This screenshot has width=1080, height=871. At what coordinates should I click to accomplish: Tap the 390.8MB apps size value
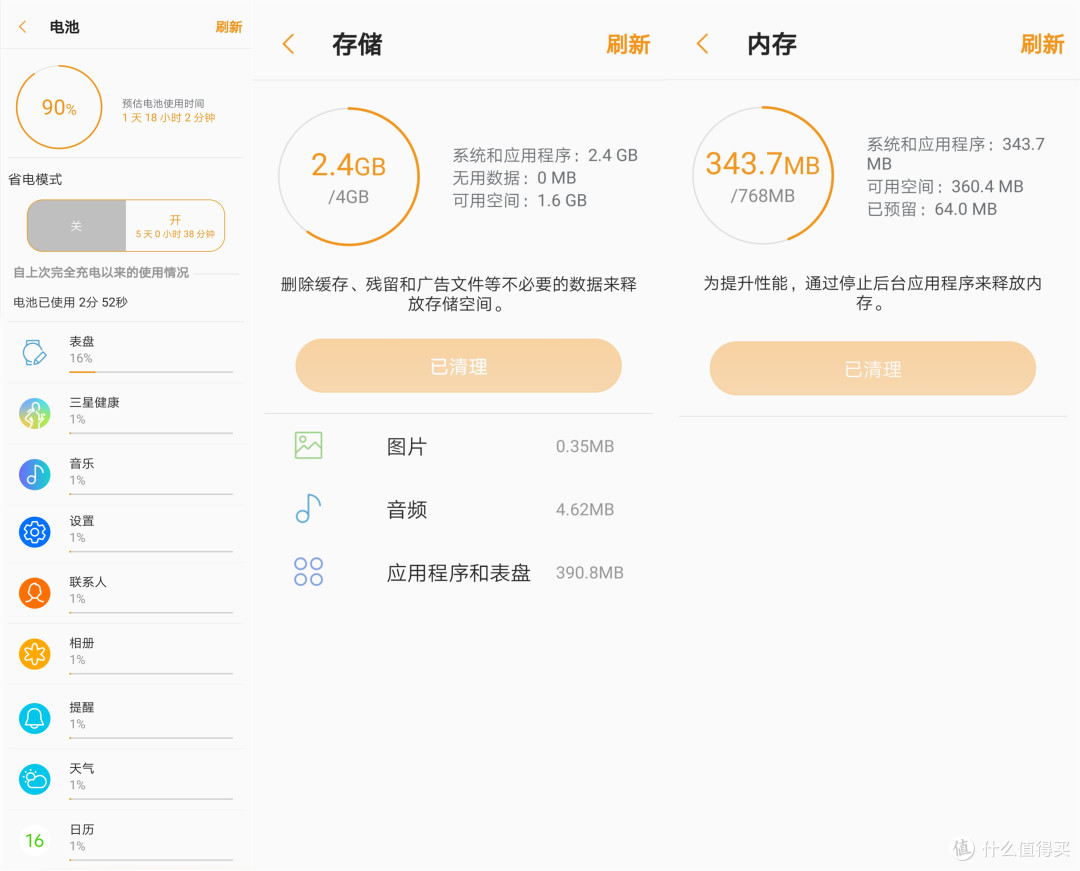click(x=590, y=573)
